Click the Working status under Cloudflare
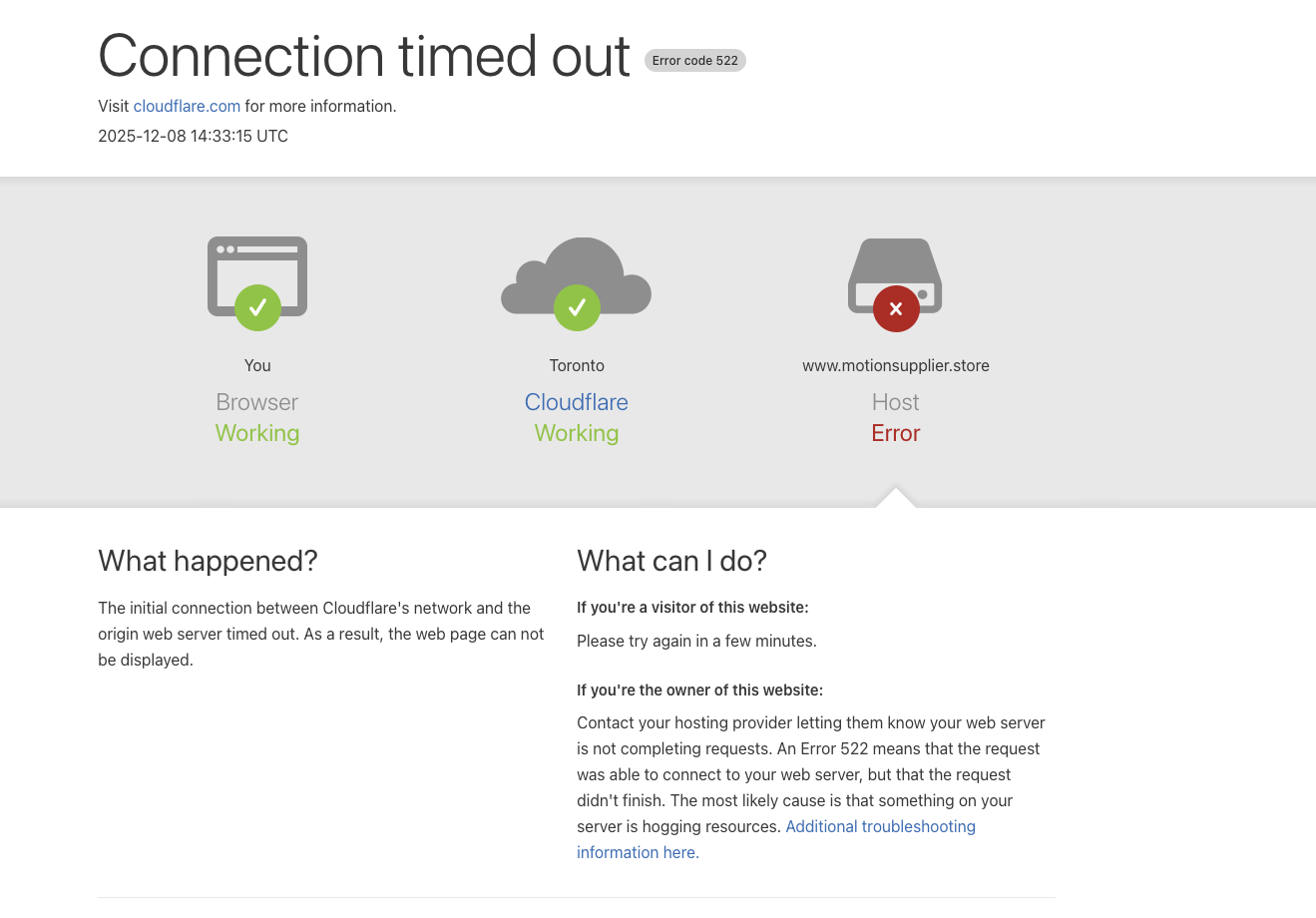 click(x=577, y=433)
